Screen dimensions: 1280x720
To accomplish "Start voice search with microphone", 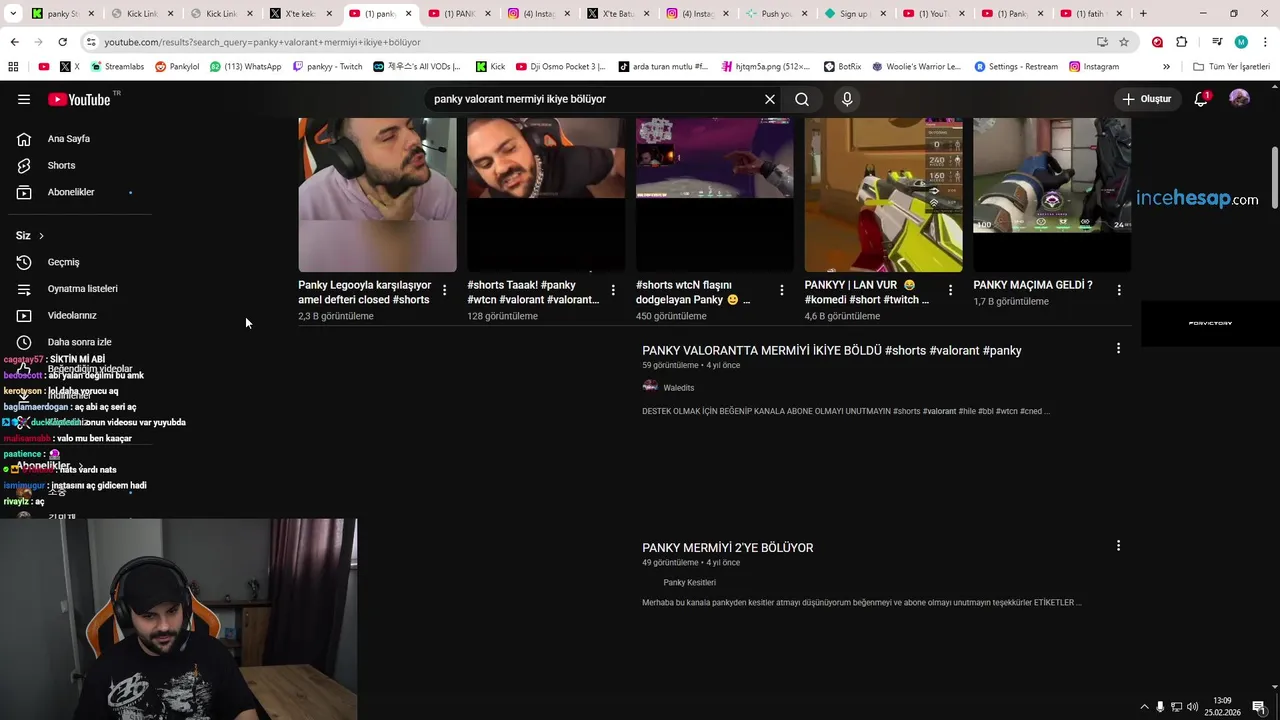I will pyautogui.click(x=847, y=99).
